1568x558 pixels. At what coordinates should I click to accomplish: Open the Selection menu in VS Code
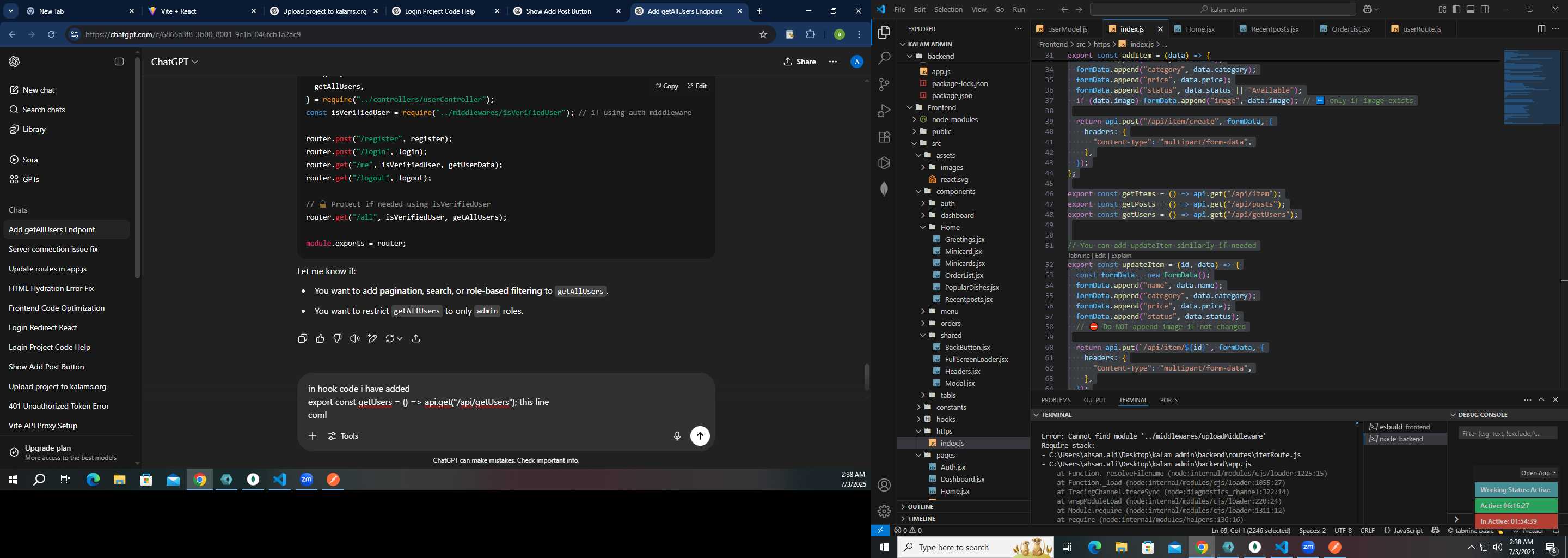coord(948,9)
